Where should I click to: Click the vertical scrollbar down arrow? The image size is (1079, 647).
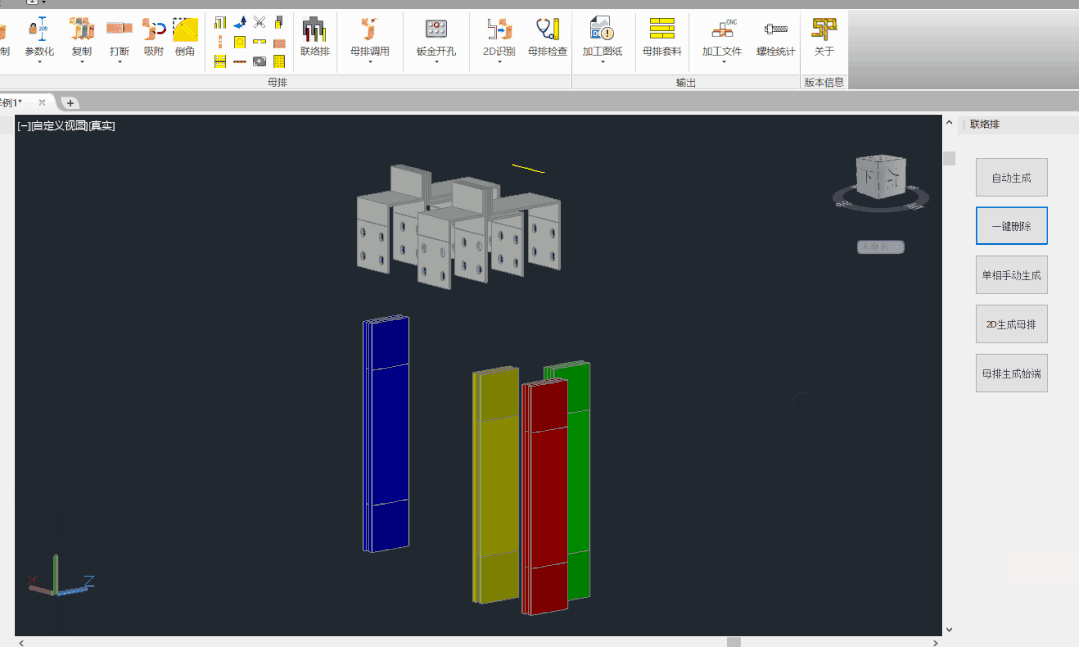click(x=949, y=629)
